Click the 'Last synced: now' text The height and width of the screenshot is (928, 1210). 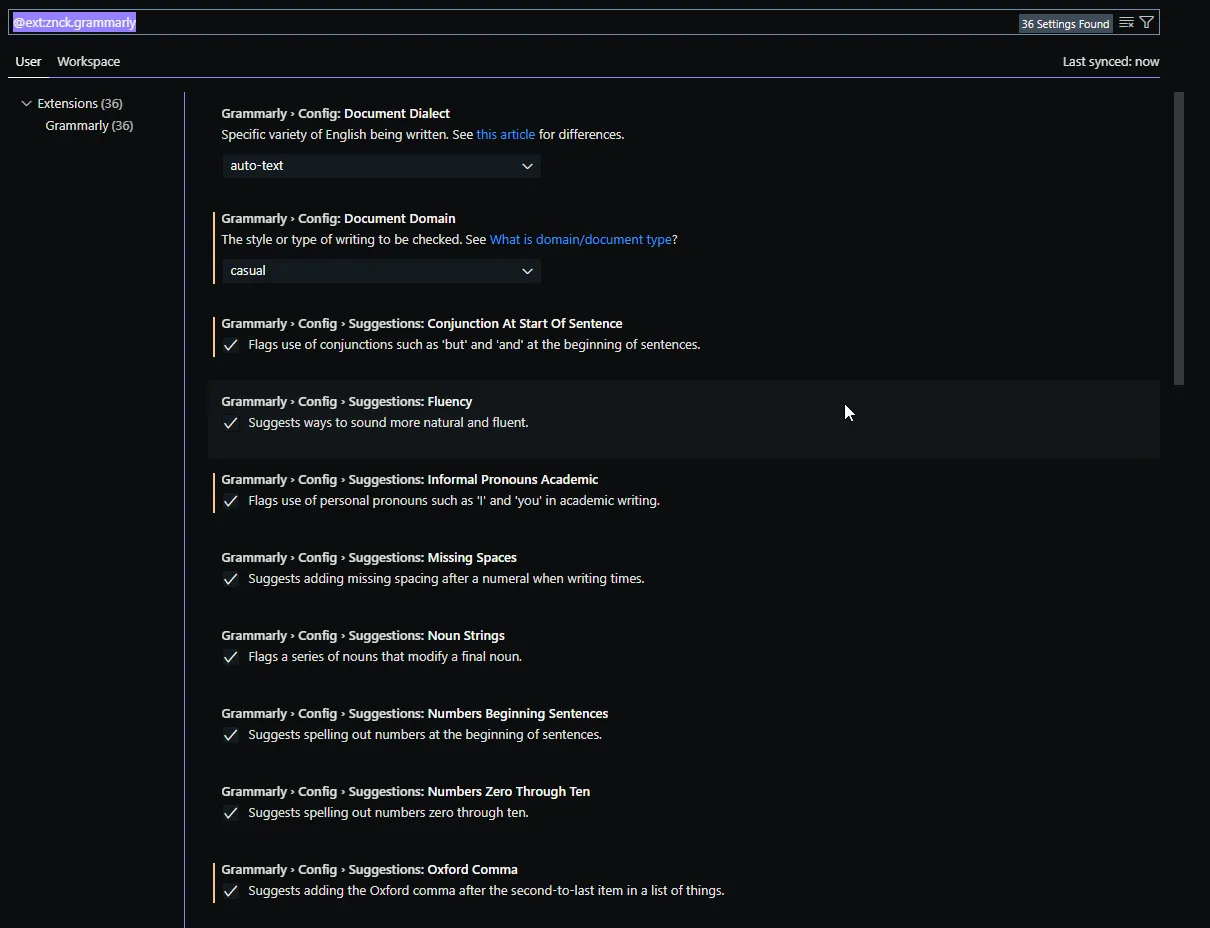[1111, 61]
